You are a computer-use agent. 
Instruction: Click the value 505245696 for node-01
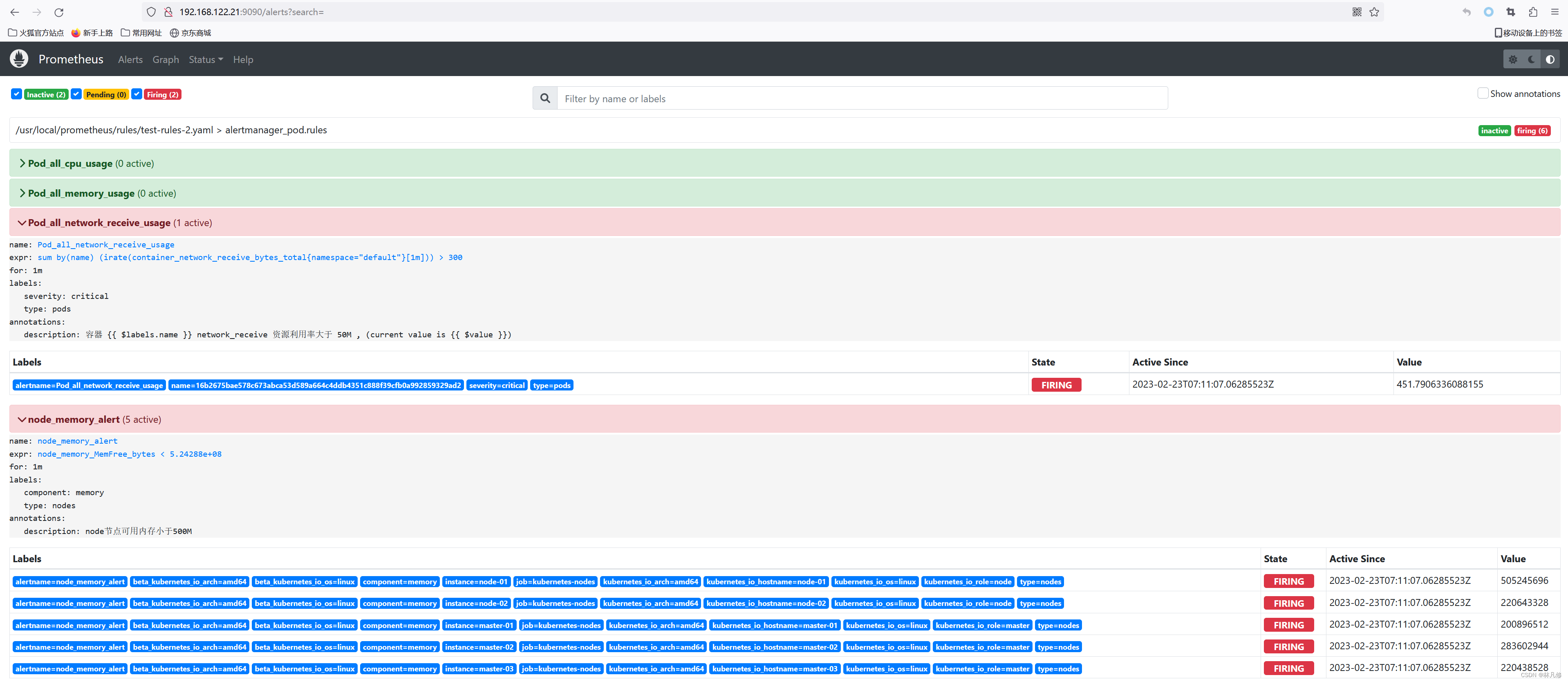(x=1524, y=580)
